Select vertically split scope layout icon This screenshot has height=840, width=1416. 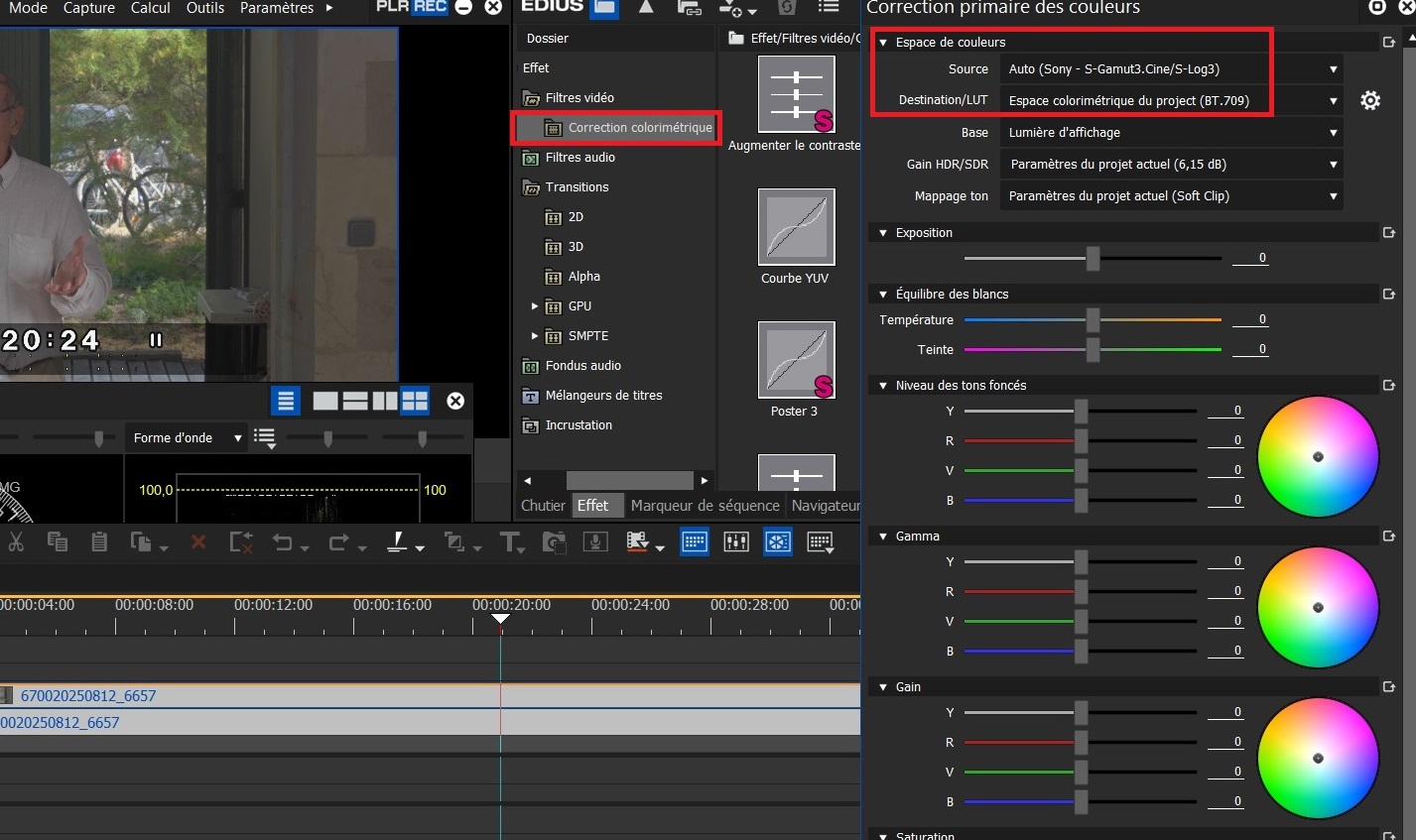[385, 401]
